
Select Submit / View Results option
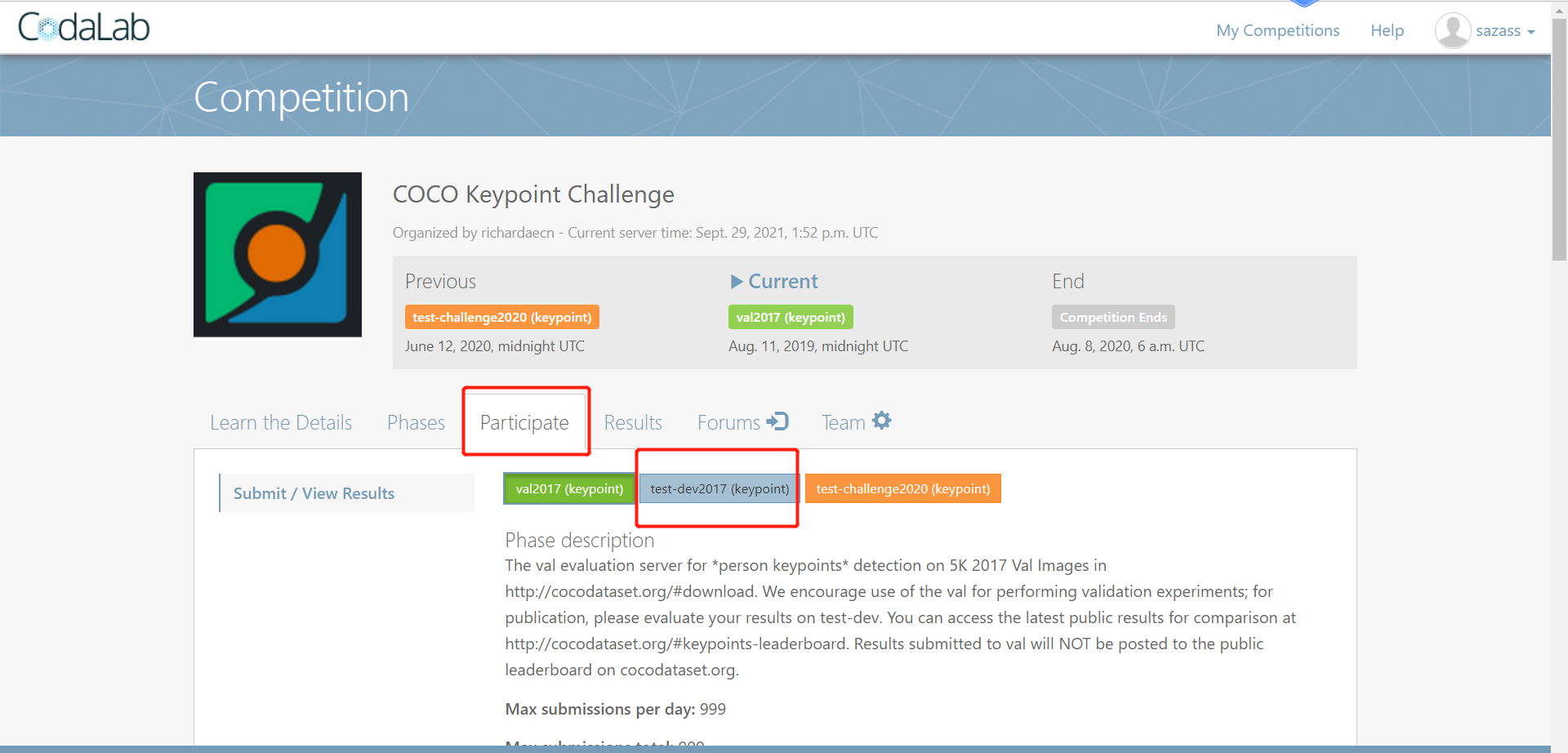[x=314, y=492]
